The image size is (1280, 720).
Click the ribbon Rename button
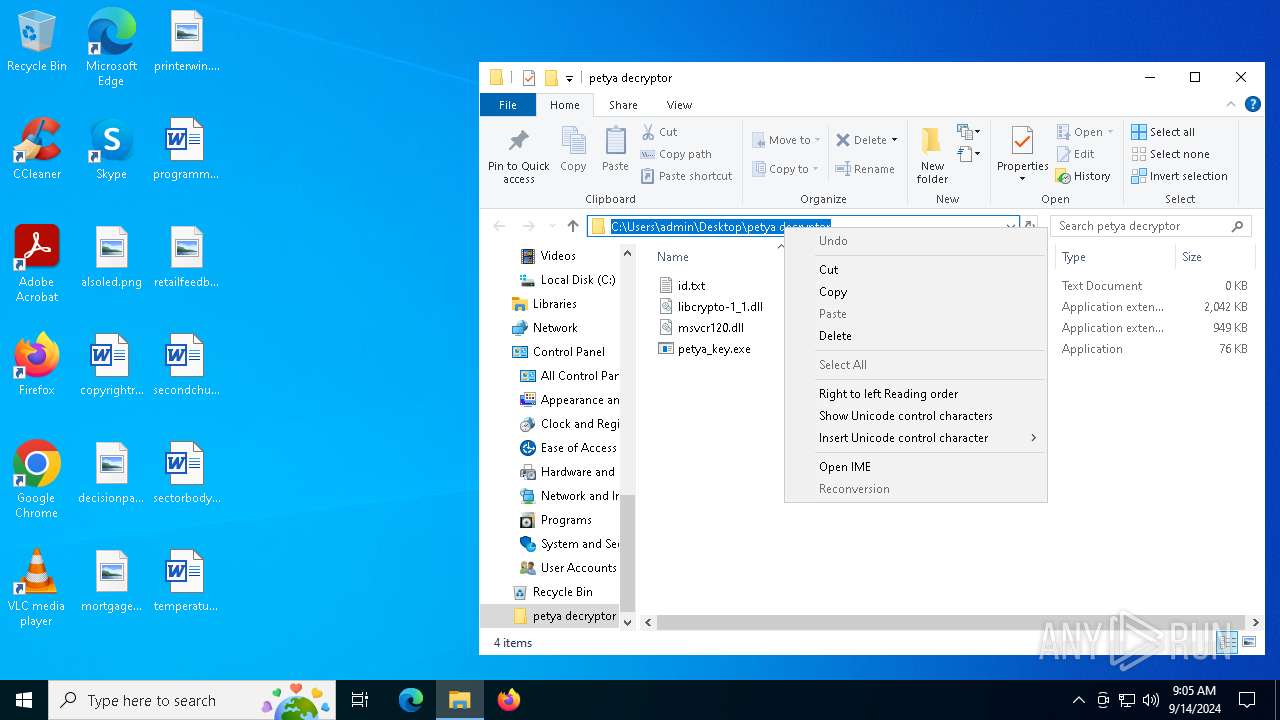[865, 169]
